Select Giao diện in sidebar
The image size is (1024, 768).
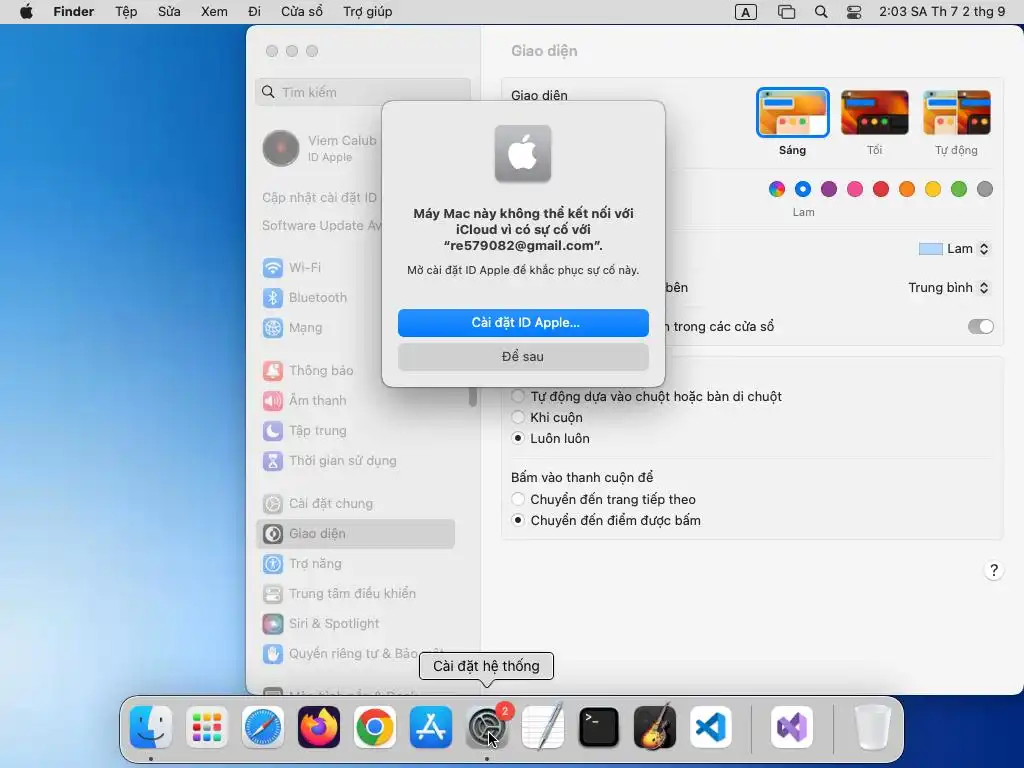(x=355, y=534)
